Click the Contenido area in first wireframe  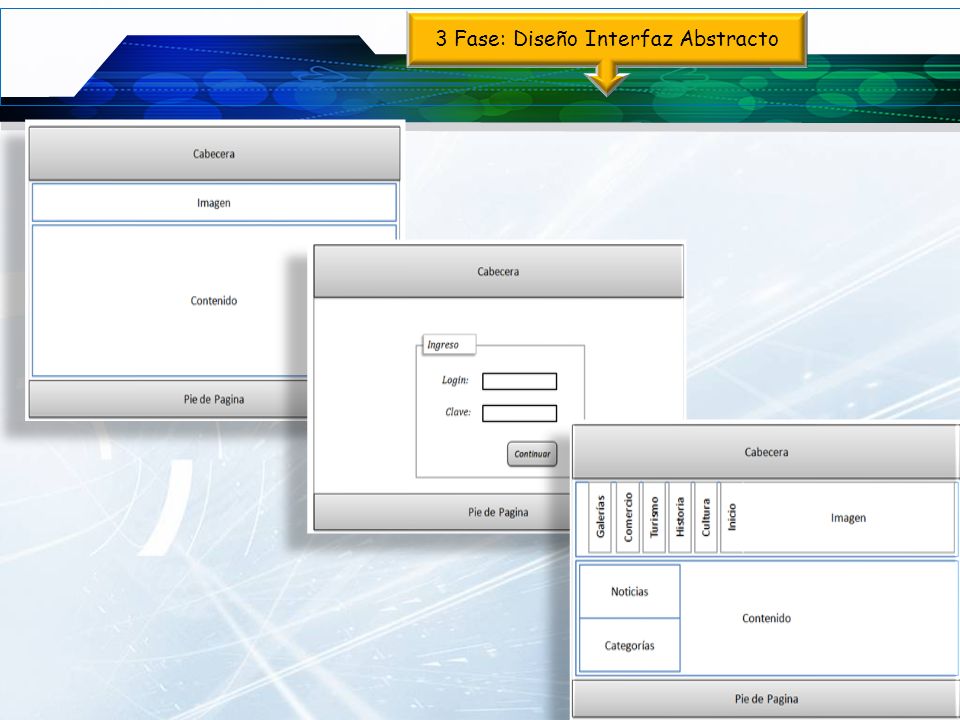coord(214,301)
